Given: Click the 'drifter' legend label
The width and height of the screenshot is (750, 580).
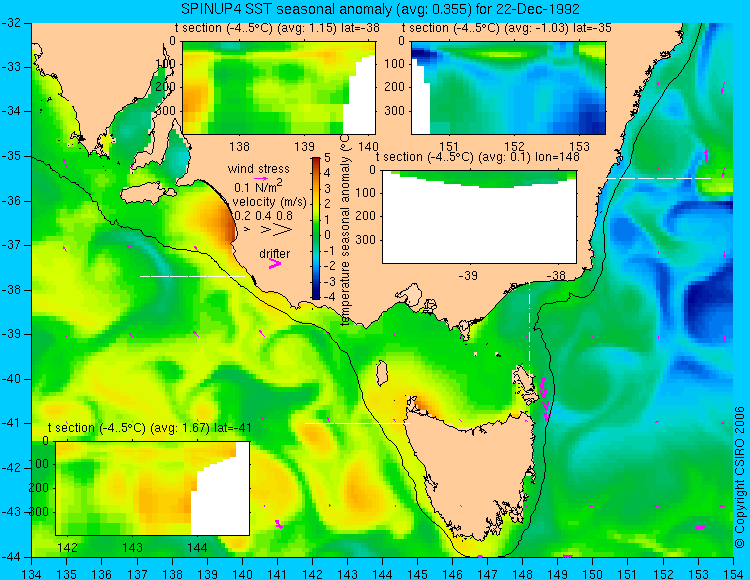Looking at the screenshot, I should 275,253.
